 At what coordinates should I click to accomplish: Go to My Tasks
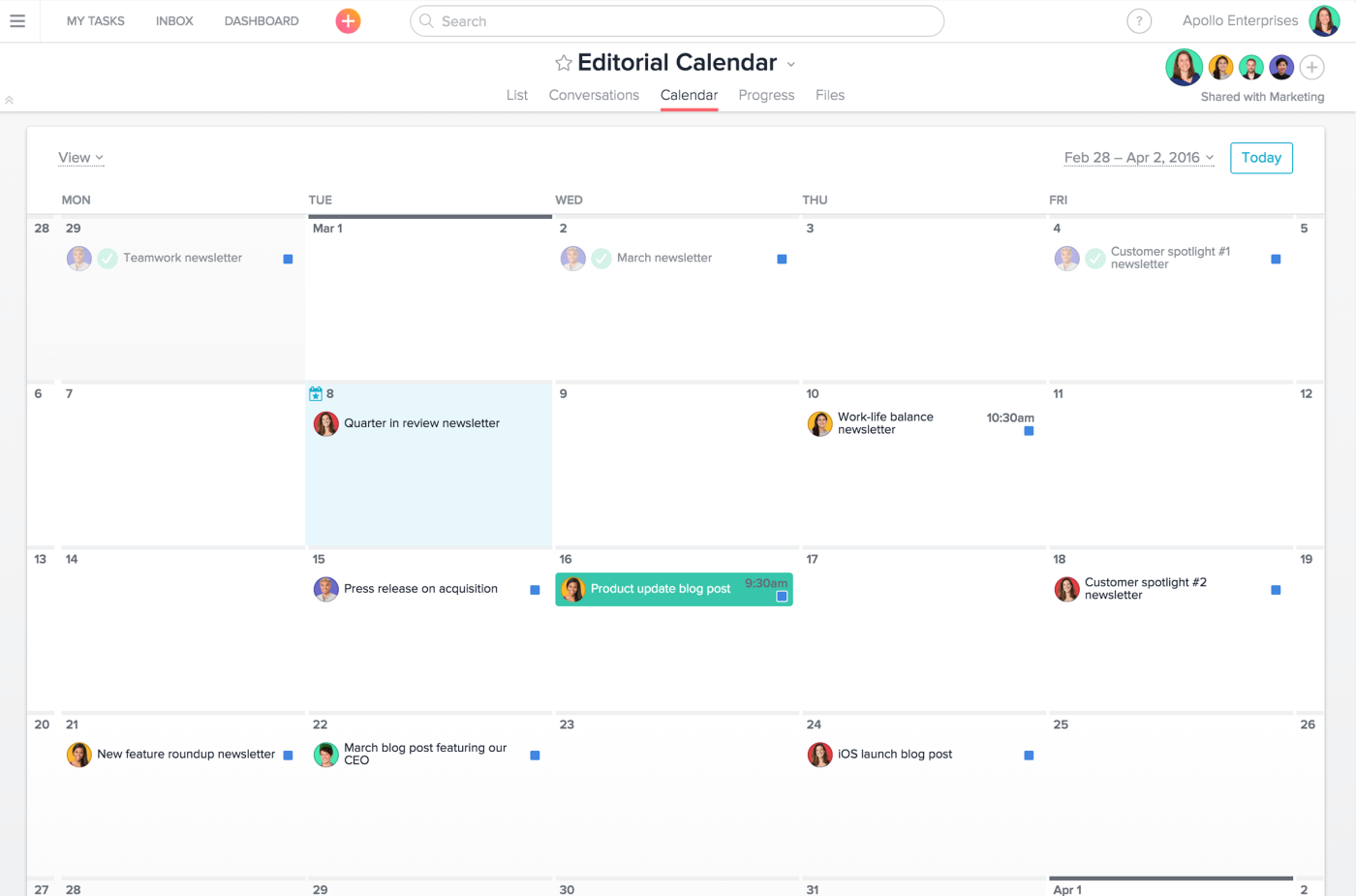[96, 20]
